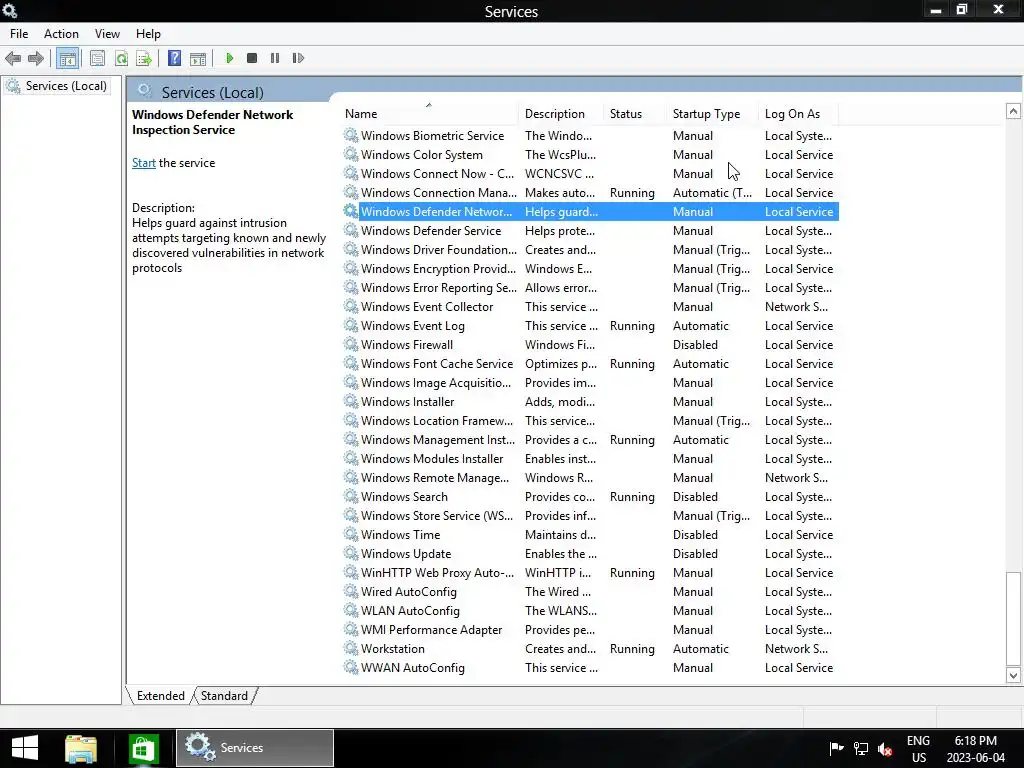Click the gear icon beside WLAN AutoConfig
The width and height of the screenshot is (1024, 768).
pos(351,611)
